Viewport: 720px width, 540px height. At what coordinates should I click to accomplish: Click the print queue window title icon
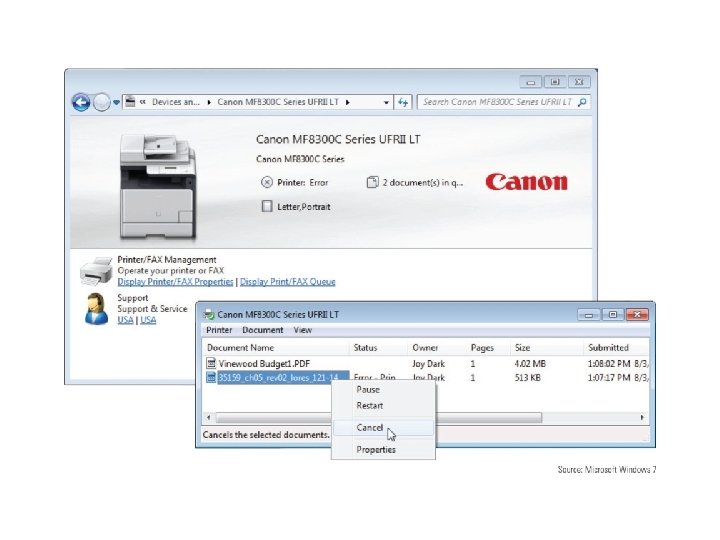tap(209, 315)
